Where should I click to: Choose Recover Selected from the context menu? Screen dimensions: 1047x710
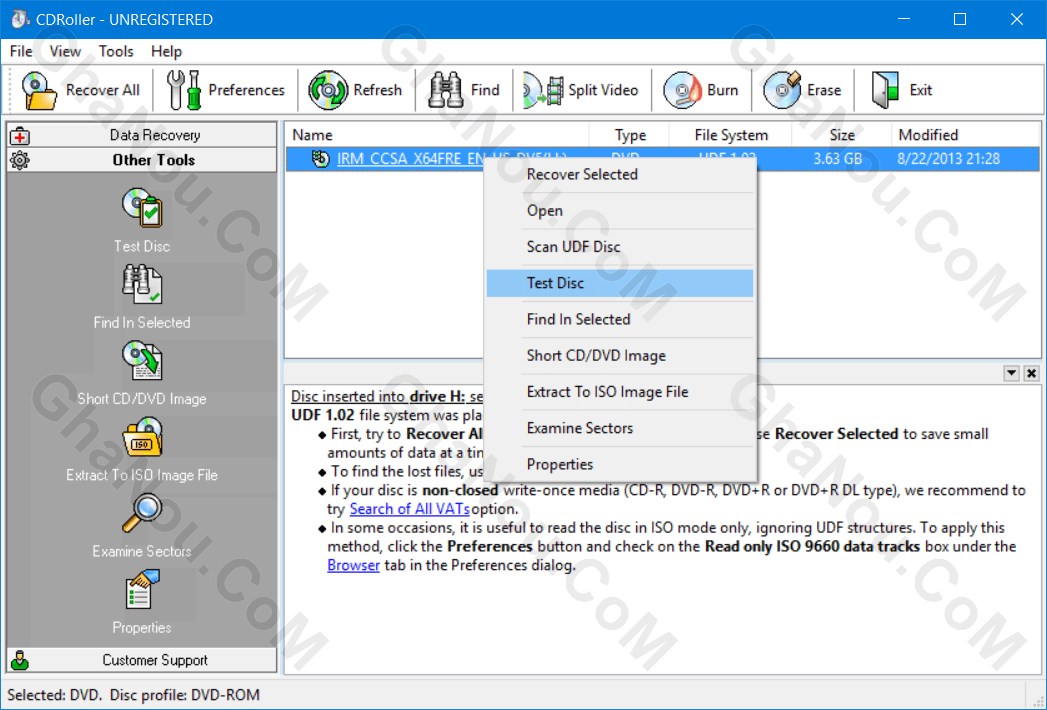(x=620, y=174)
